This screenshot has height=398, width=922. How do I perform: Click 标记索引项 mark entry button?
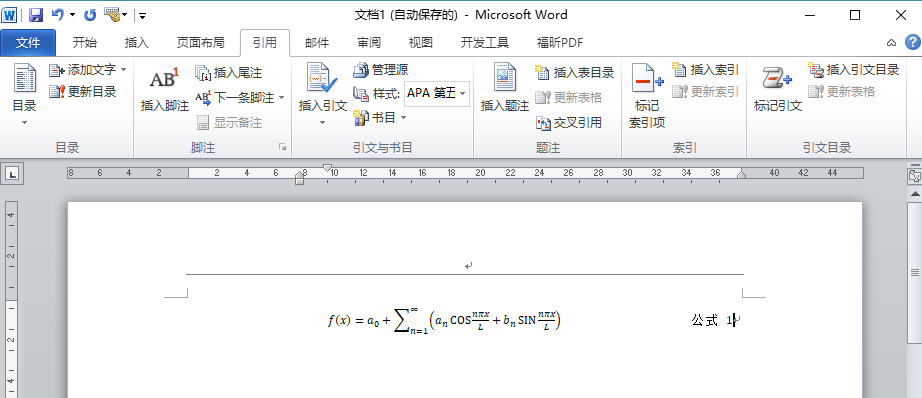coord(647,95)
